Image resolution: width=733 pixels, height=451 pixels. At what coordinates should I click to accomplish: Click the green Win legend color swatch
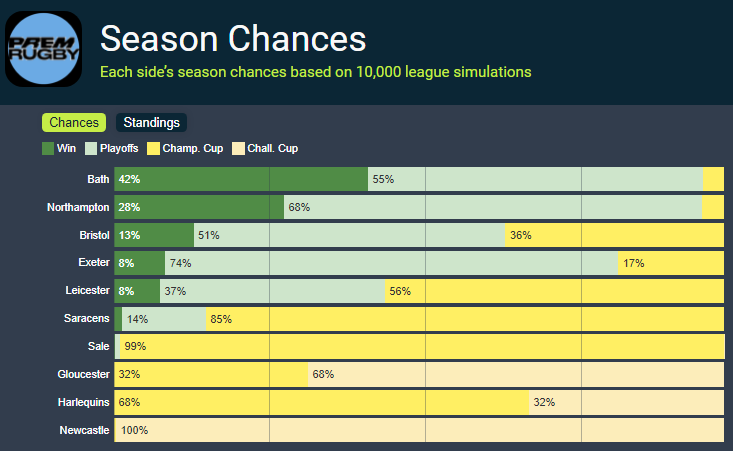48,149
